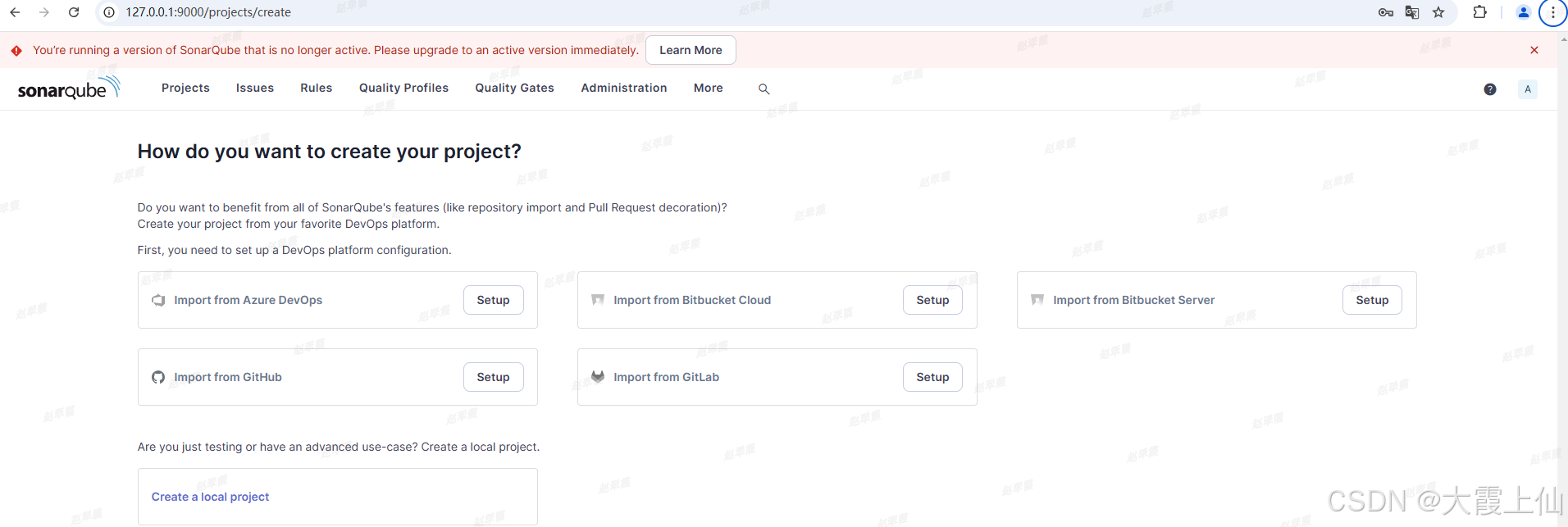
Task: Click Import from GitLab text
Action: click(666, 377)
